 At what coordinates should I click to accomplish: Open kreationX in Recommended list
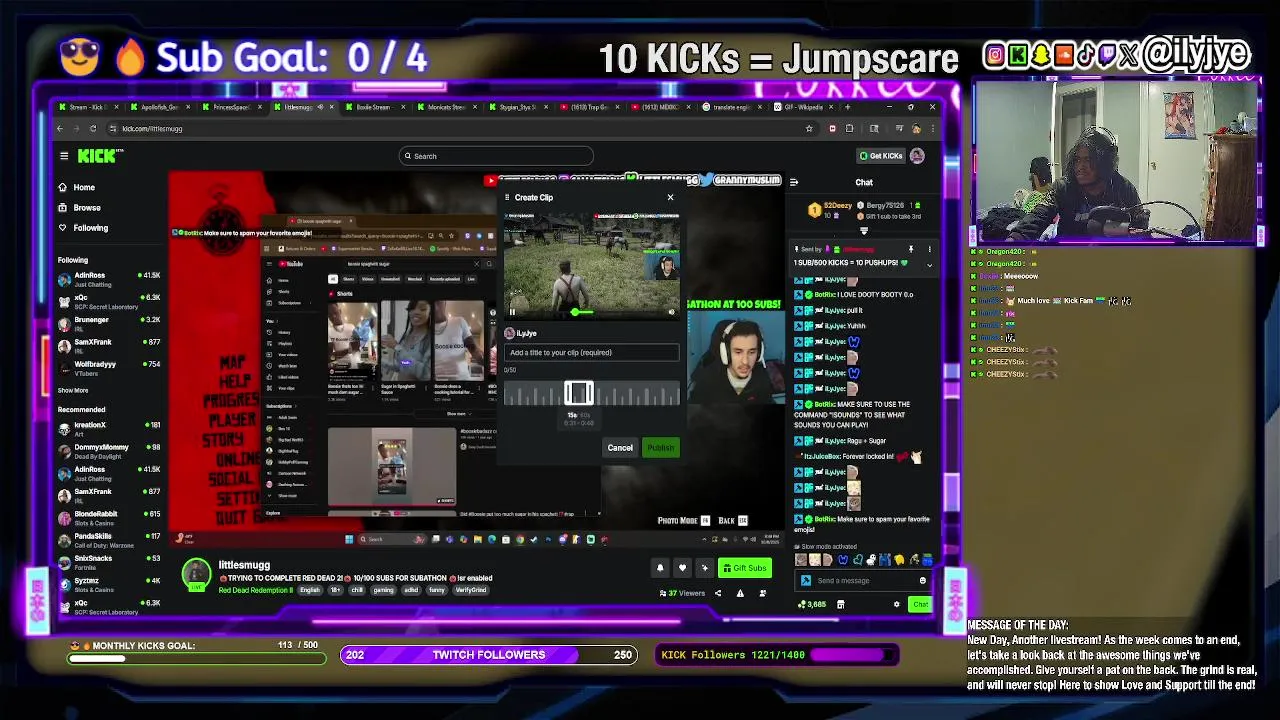(108, 429)
